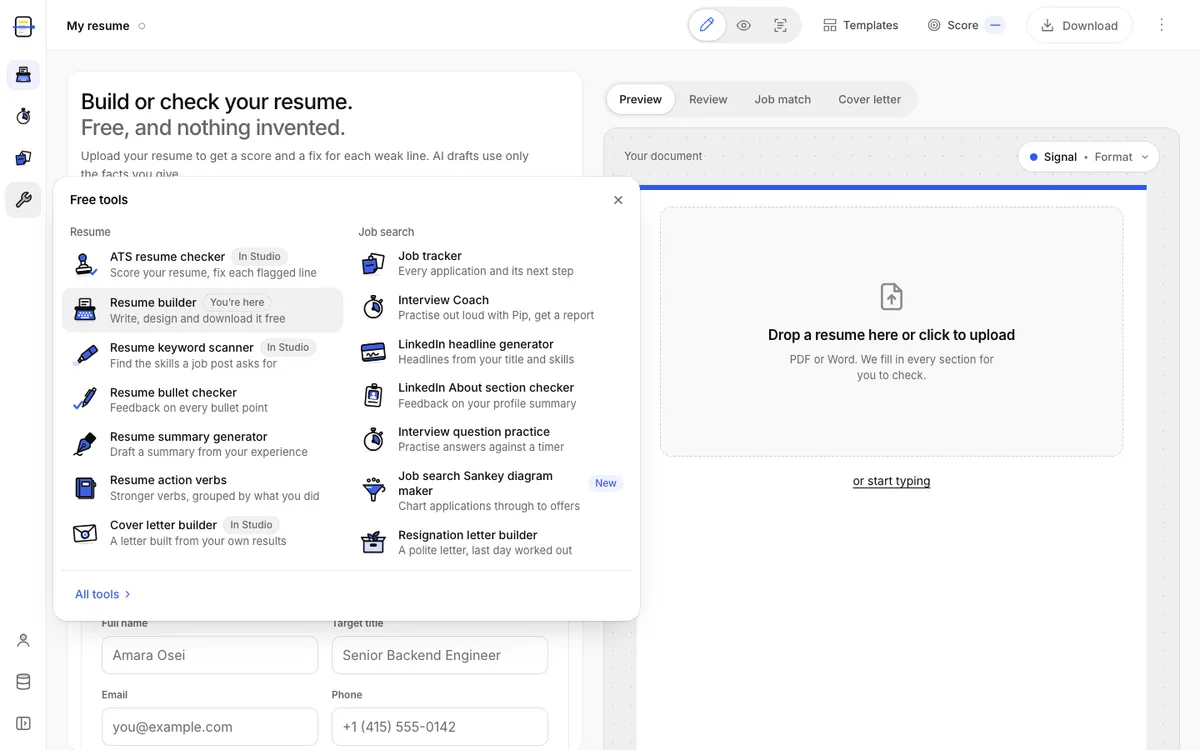The width and height of the screenshot is (1200, 750).
Task: Open the ATS resume checker tool
Action: coord(202,264)
